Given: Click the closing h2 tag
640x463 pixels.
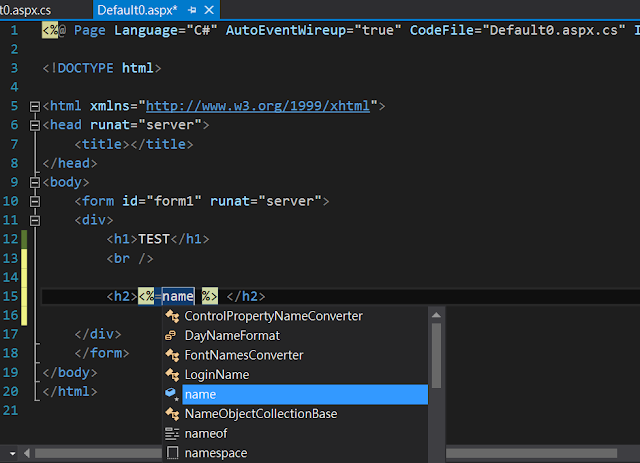Looking at the screenshot, I should pos(246,296).
